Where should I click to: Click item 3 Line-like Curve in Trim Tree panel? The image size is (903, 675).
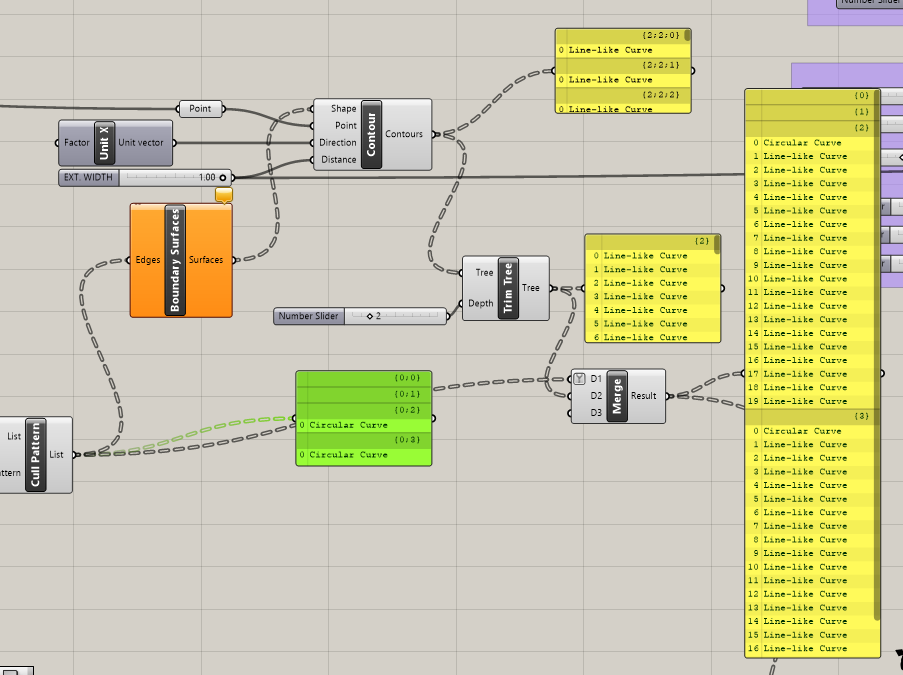tap(650, 297)
